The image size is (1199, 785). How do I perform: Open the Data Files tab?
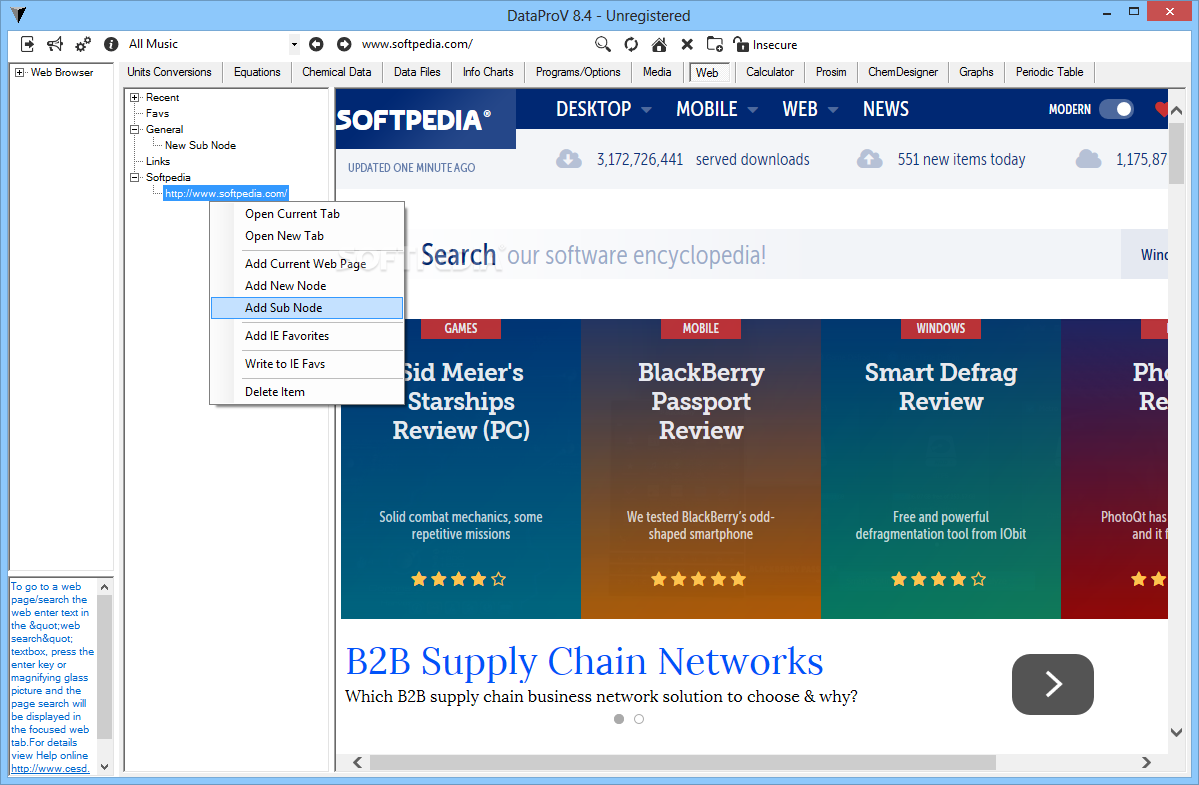pyautogui.click(x=417, y=72)
